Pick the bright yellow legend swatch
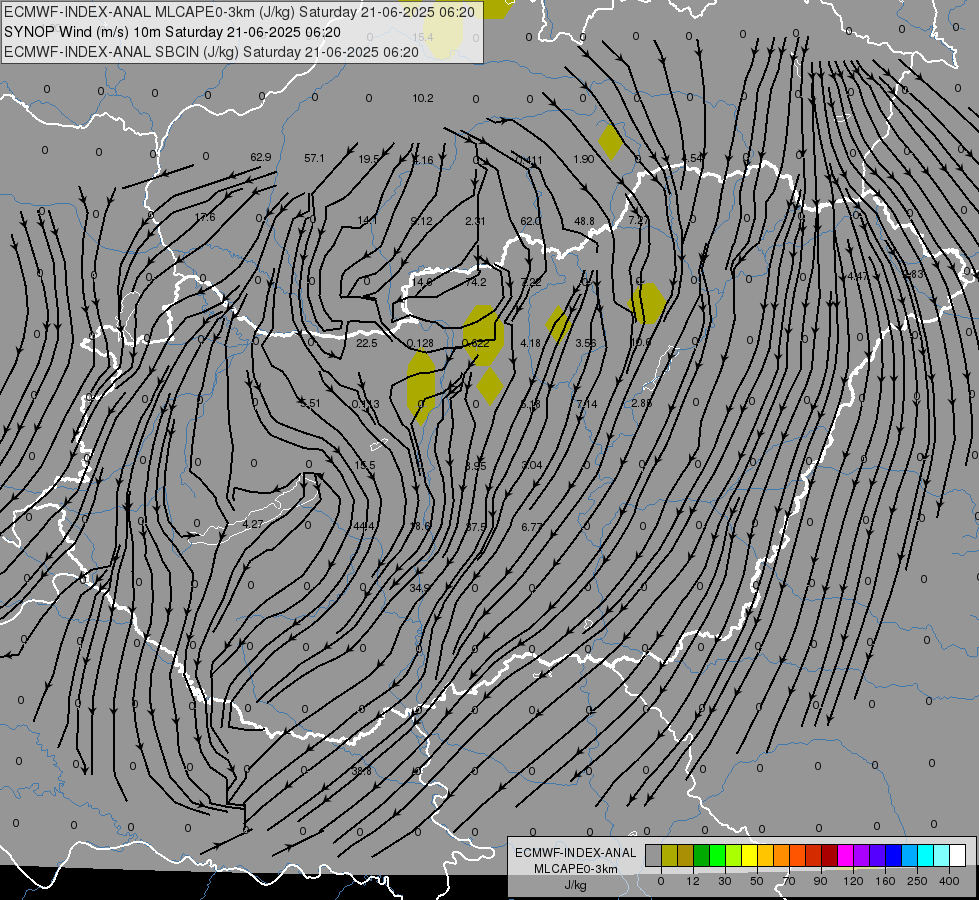Viewport: 979px width, 900px height. point(749,856)
